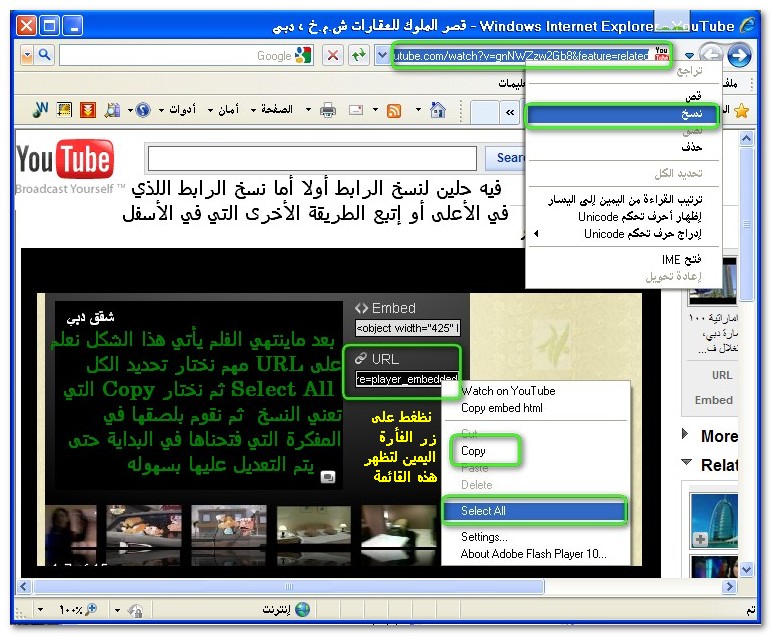The image size is (772, 636).
Task: Click the yellow screenshot-style icon beside the W icon
Action: pyautogui.click(x=64, y=110)
